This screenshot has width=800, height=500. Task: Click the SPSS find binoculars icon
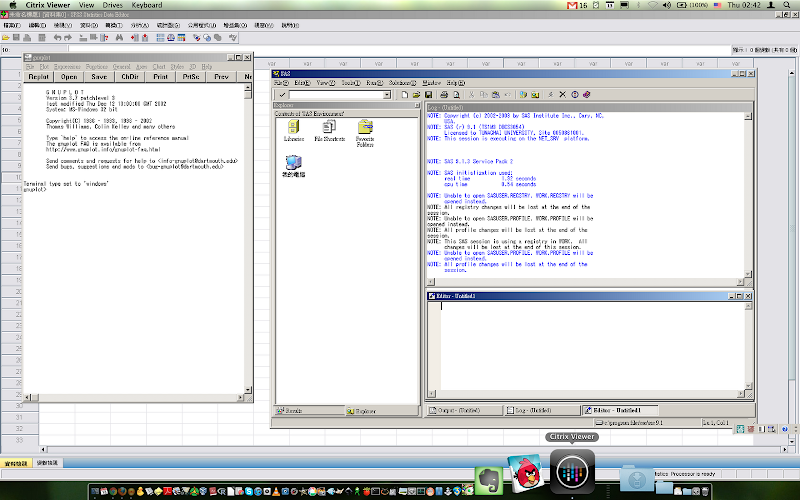(x=118, y=38)
